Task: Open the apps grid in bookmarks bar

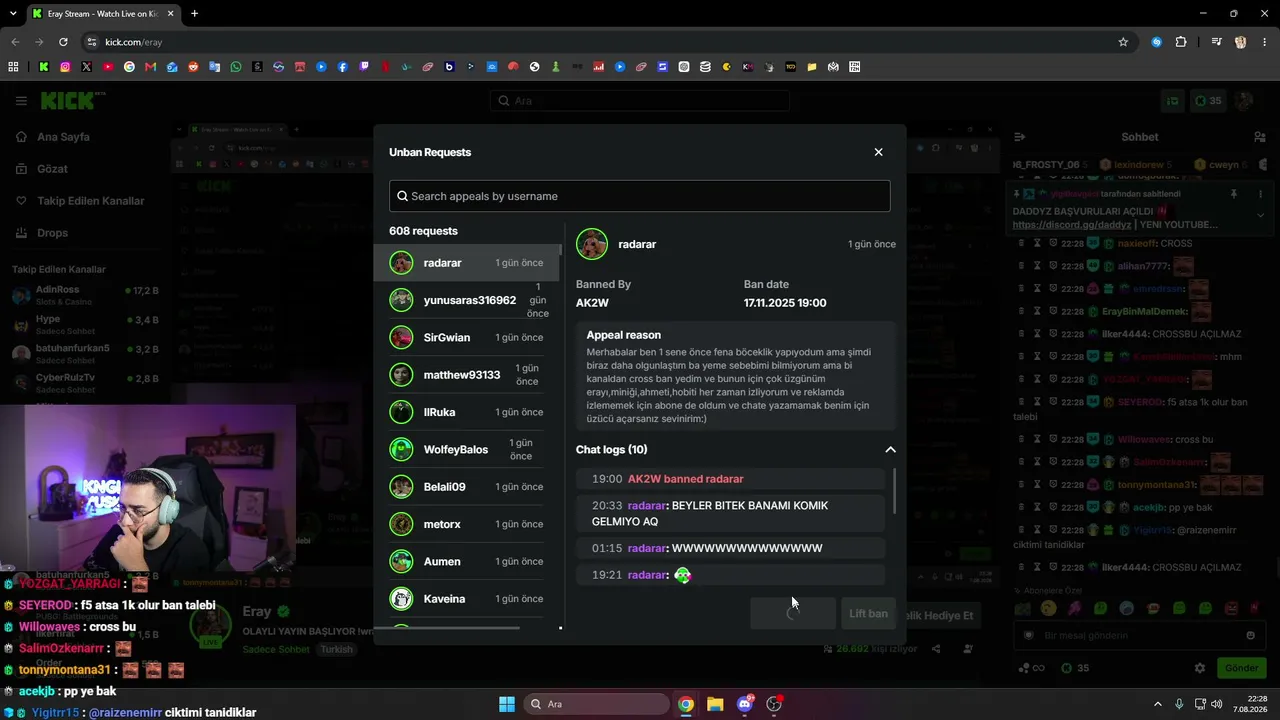Action: [13, 67]
